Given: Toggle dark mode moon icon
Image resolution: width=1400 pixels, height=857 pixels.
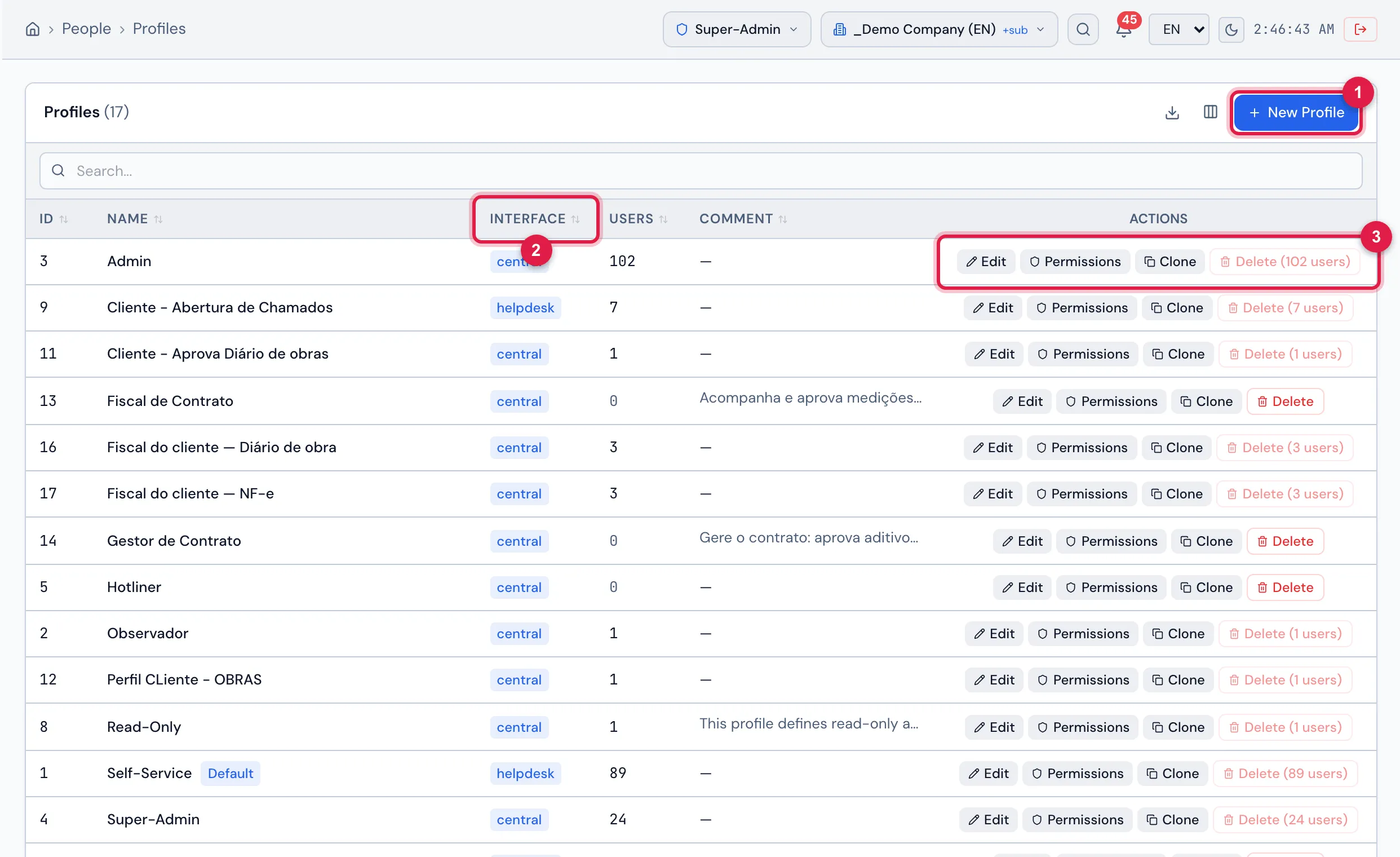Looking at the screenshot, I should tap(1231, 29).
